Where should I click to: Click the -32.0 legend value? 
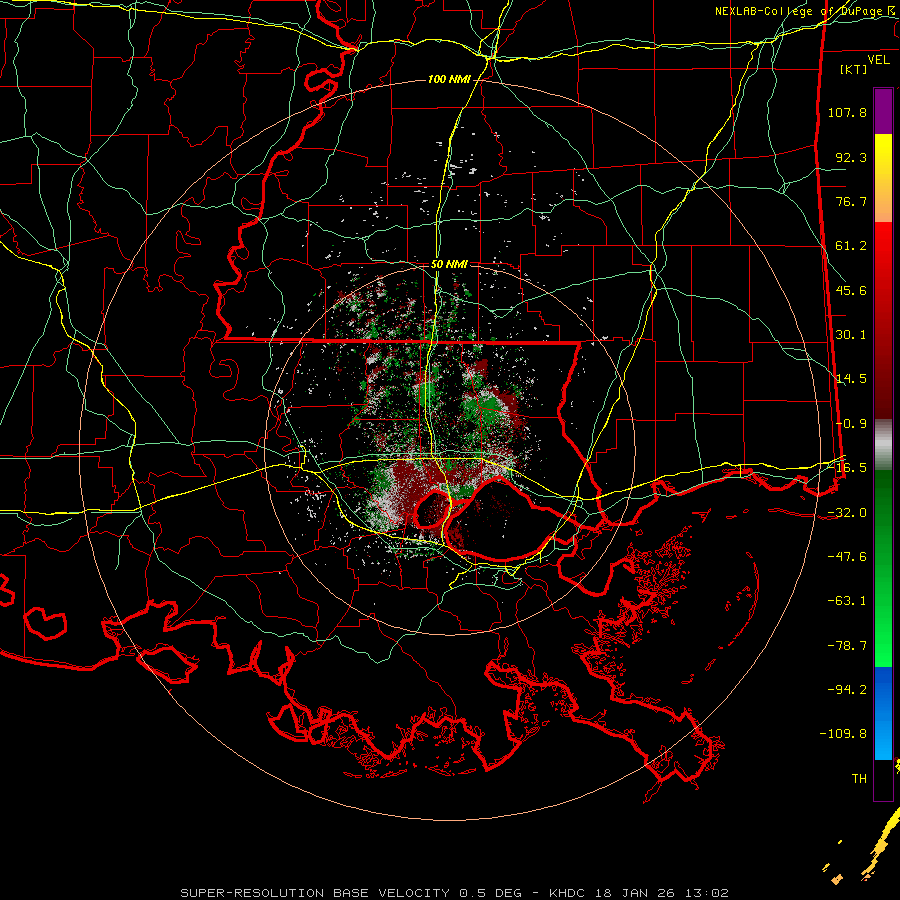click(847, 513)
